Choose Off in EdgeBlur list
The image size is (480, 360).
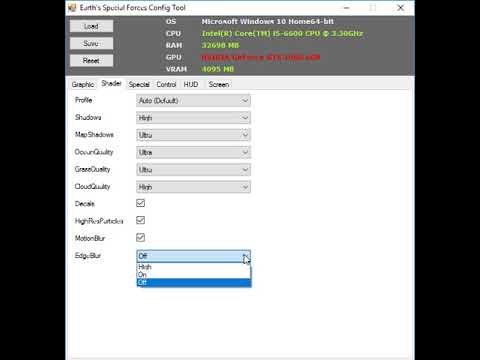click(194, 282)
